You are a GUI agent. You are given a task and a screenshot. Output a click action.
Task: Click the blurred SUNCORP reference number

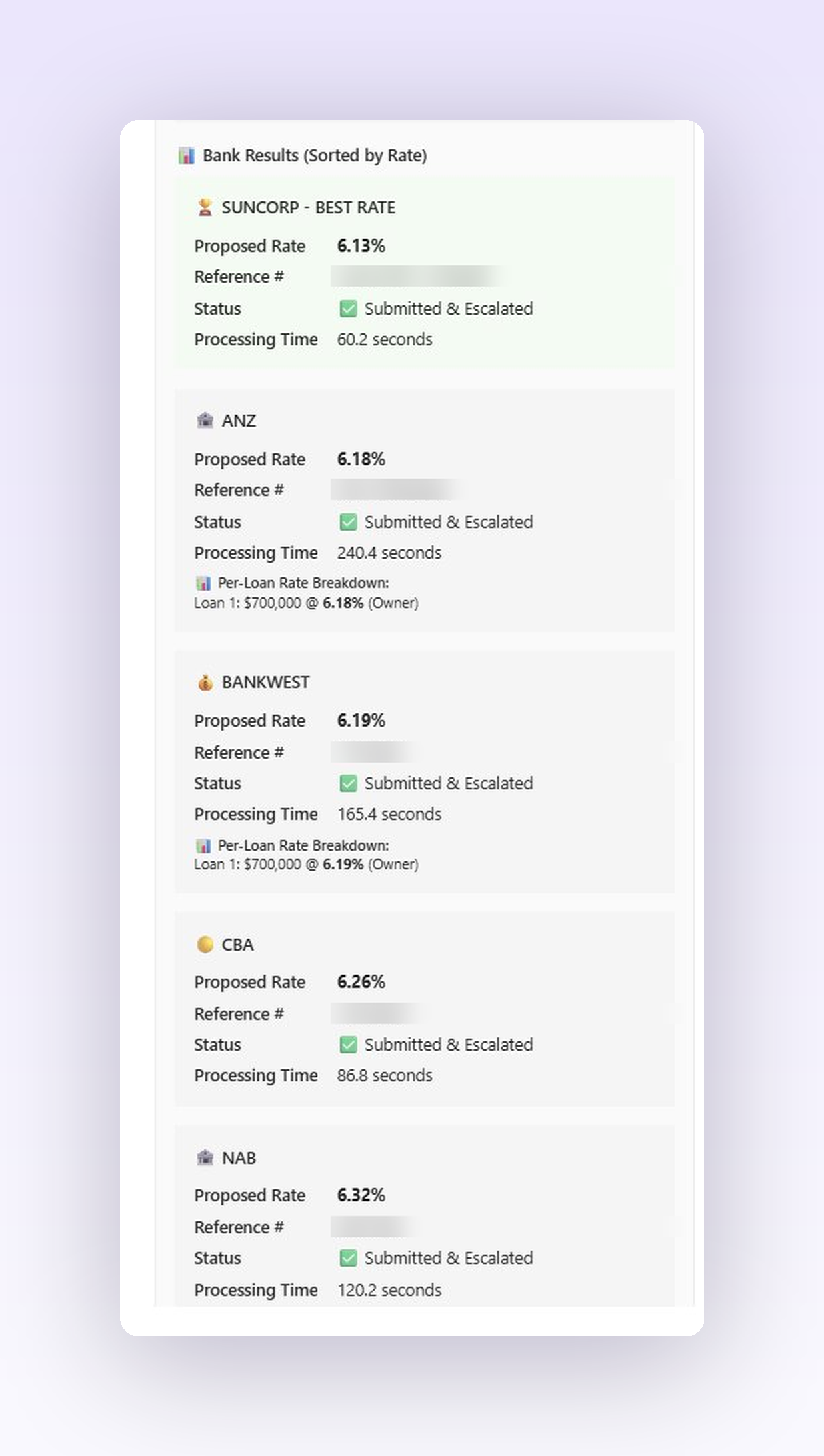(418, 276)
